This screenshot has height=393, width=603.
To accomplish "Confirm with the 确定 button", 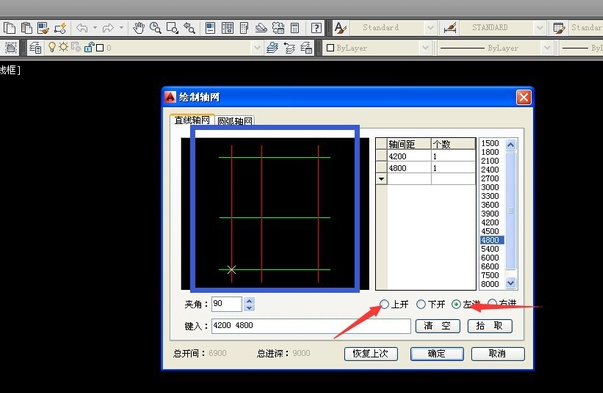I will [436, 354].
